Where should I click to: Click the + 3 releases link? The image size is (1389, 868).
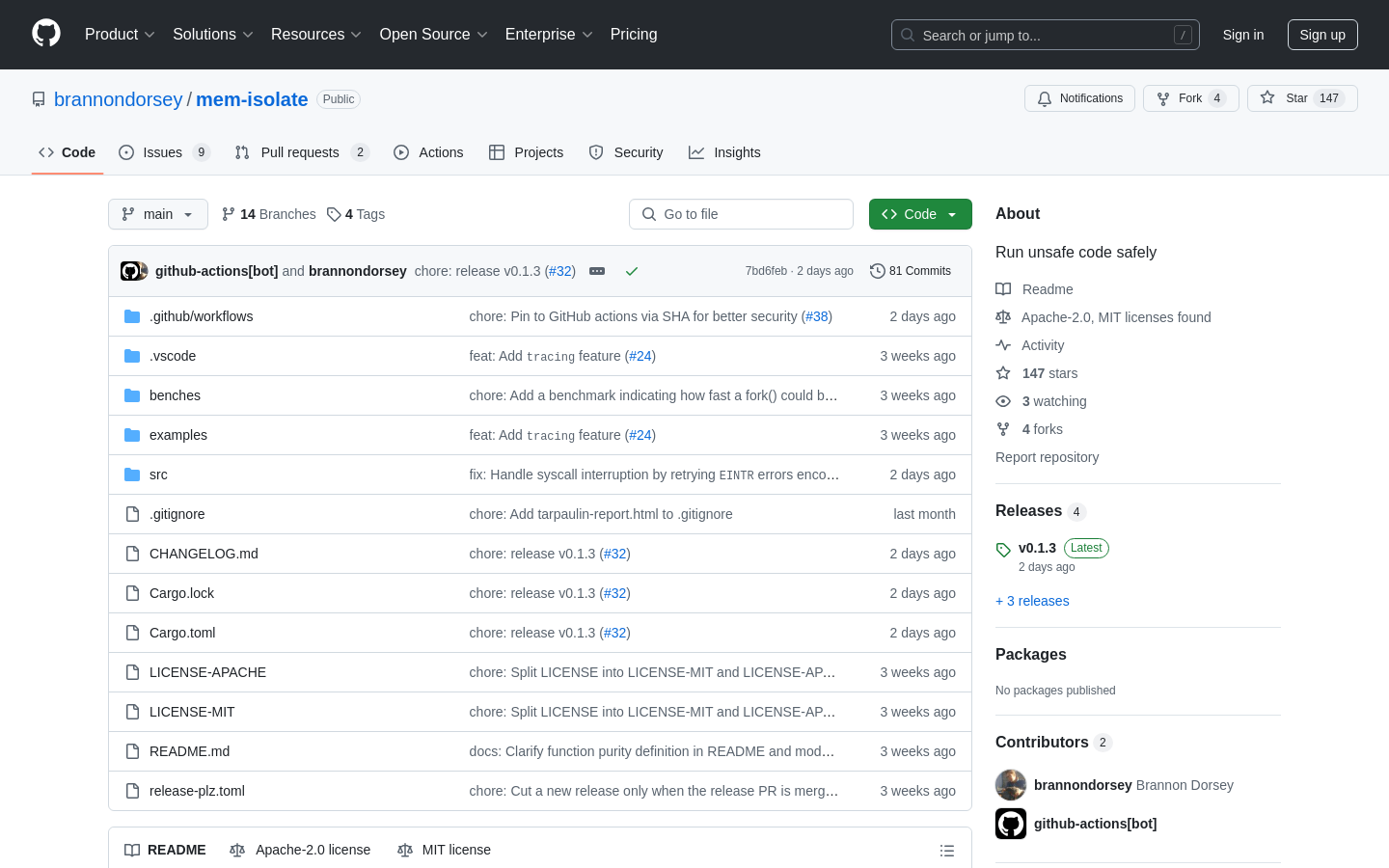coord(1032,601)
